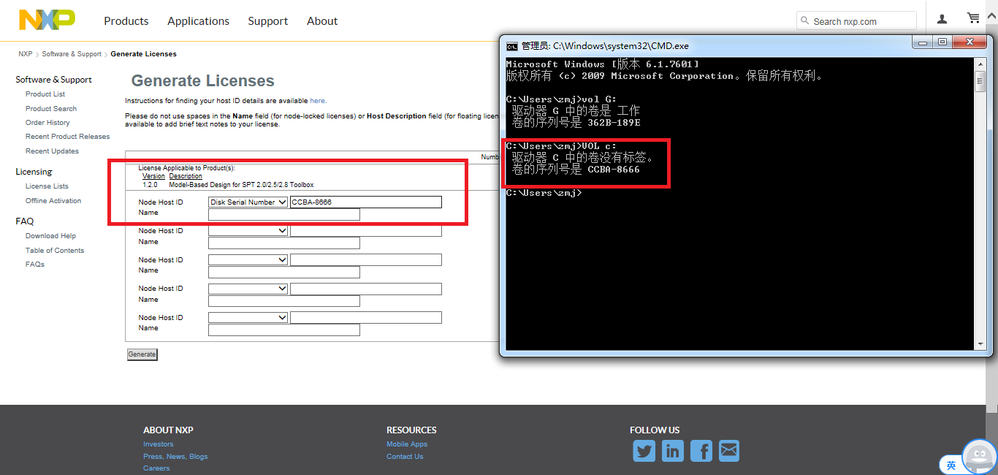Click the Software & Support sidebar heading
The height and width of the screenshot is (475, 998).
[53, 80]
